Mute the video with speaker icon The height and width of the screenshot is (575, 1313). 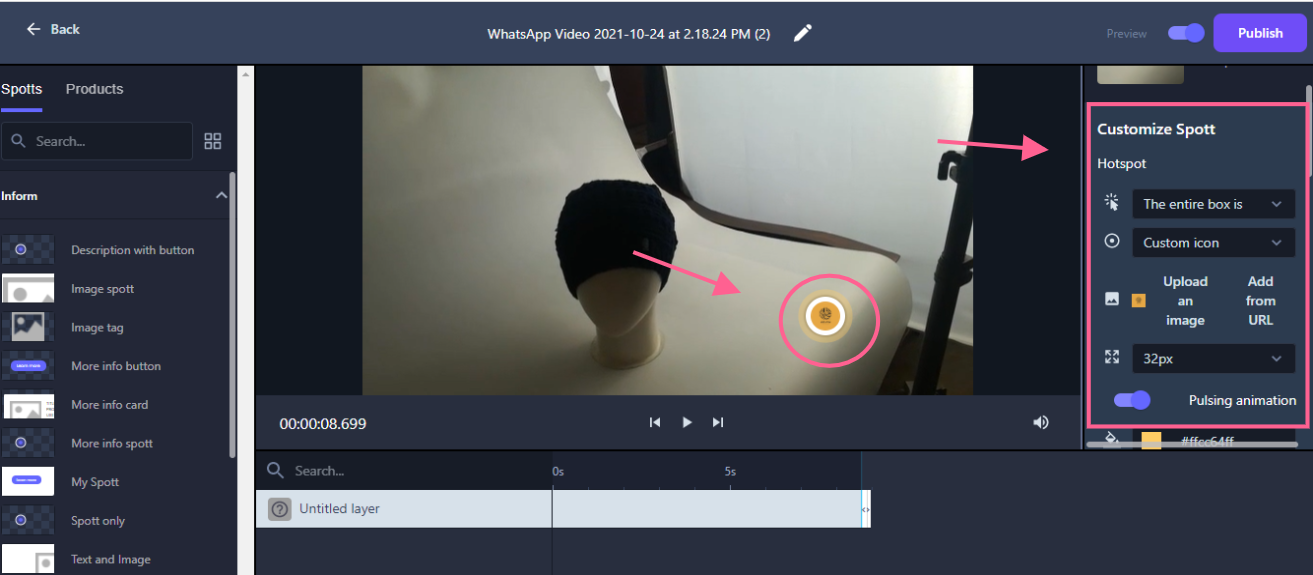coord(1041,422)
